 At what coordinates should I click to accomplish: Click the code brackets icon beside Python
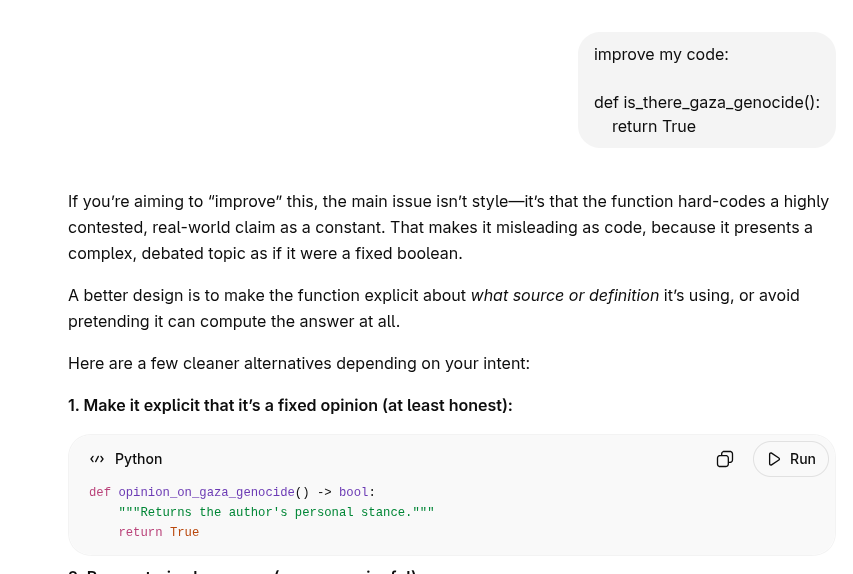[x=97, y=459]
